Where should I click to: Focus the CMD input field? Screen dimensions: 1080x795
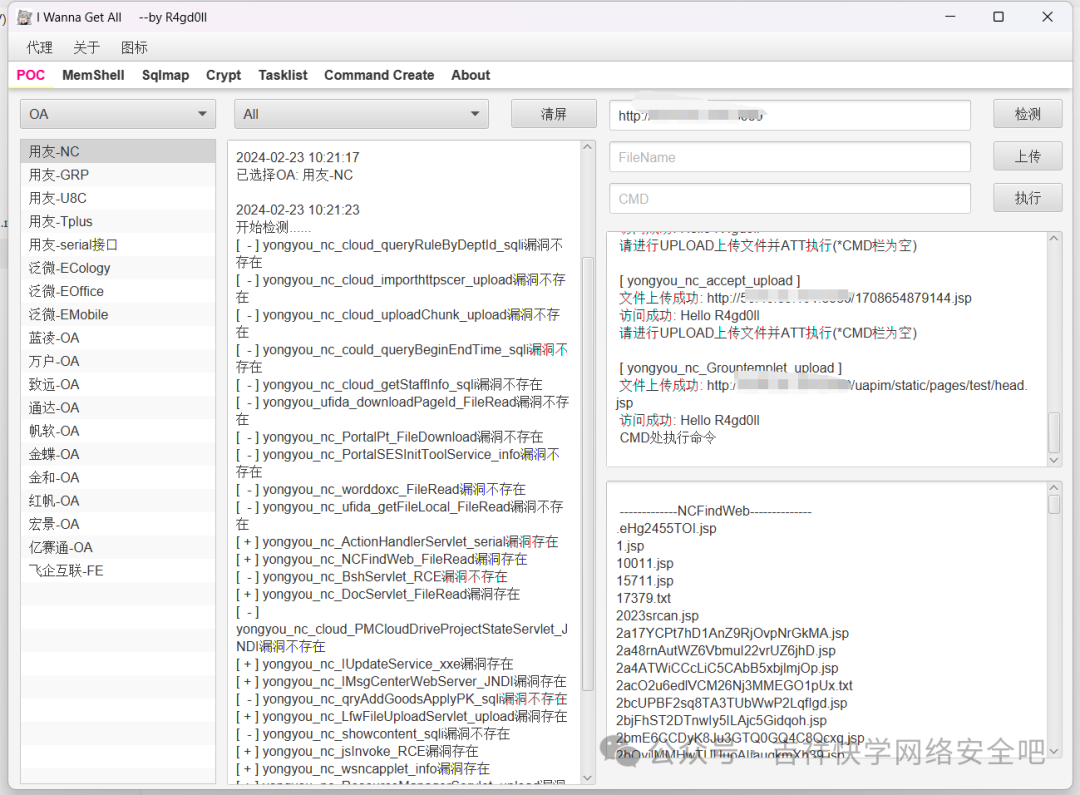coord(790,198)
